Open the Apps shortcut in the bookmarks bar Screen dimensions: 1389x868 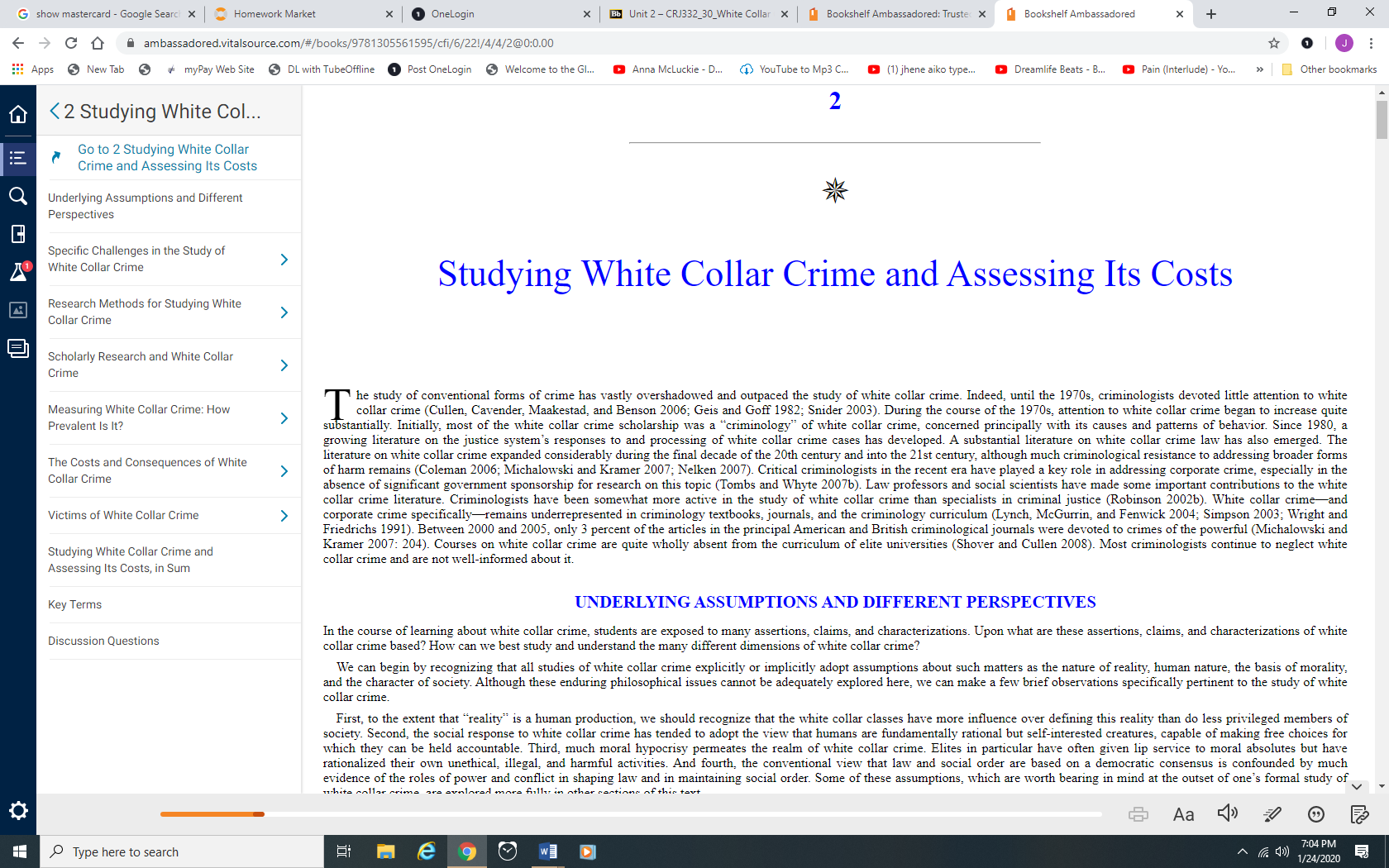tap(33, 69)
